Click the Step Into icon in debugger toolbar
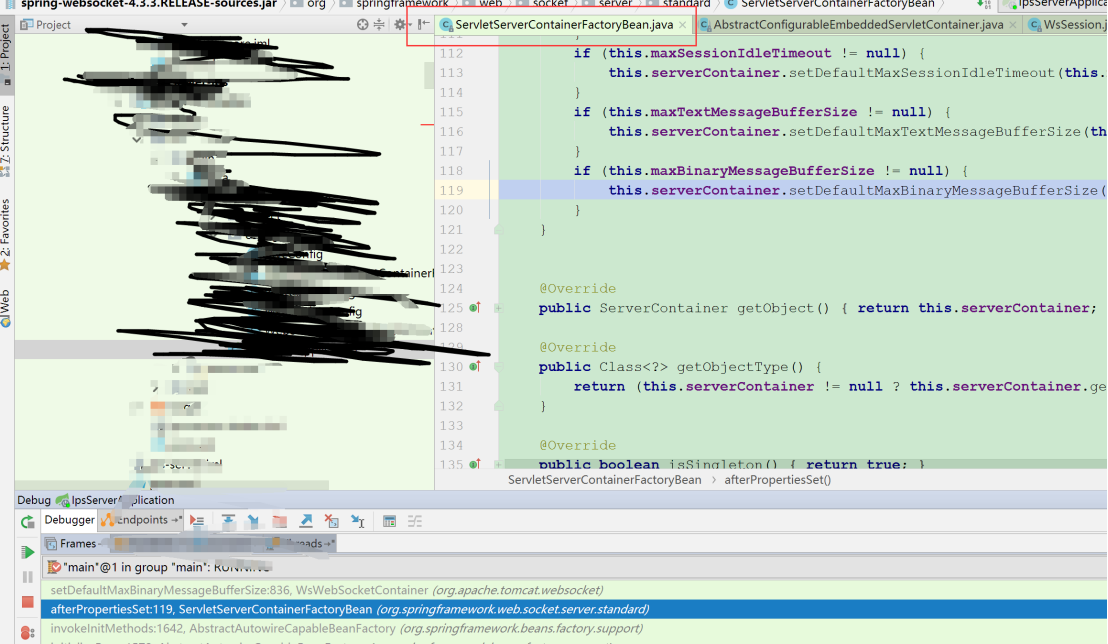This screenshot has height=644, width=1108. tap(254, 521)
